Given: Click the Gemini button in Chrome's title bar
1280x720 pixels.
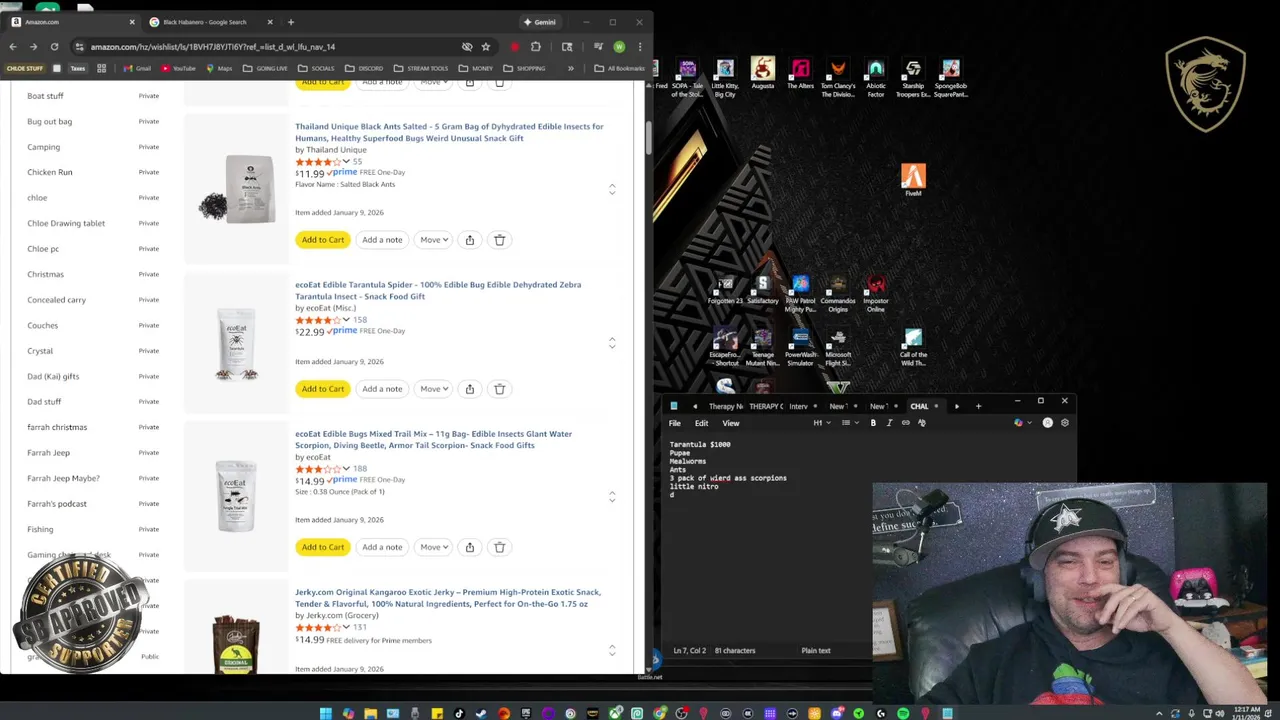Looking at the screenshot, I should (540, 22).
